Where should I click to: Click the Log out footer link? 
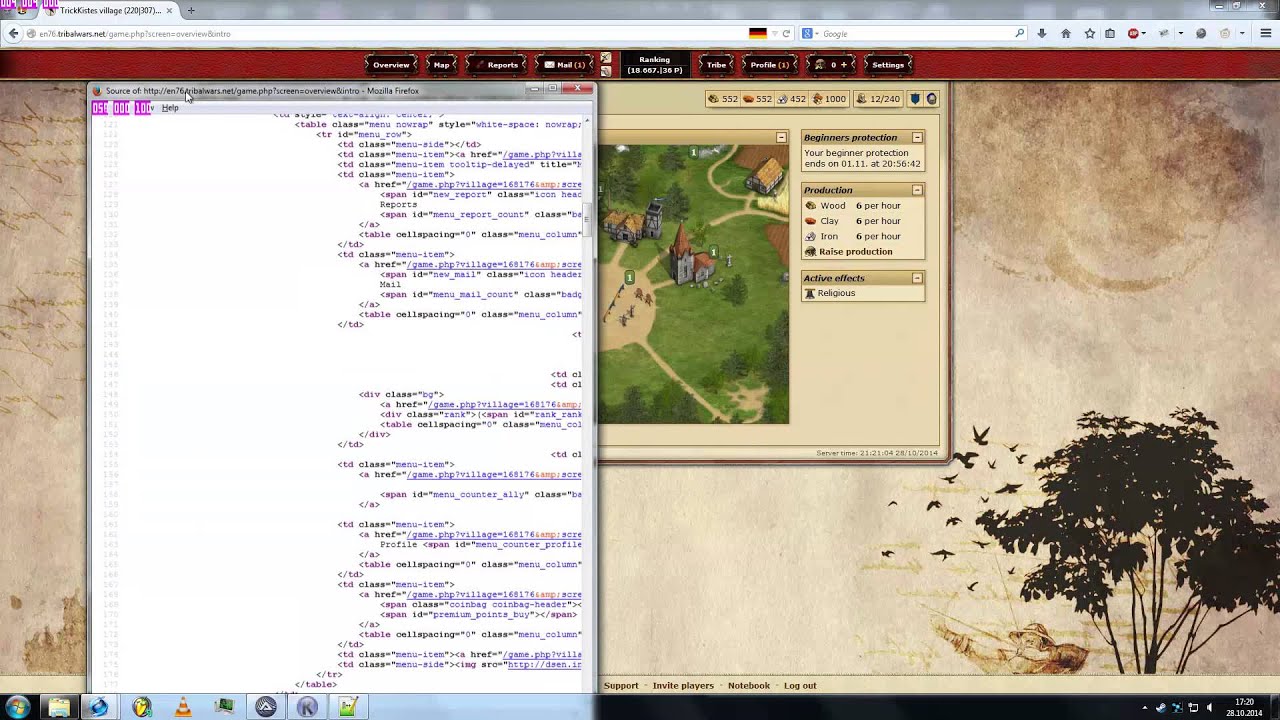(x=800, y=686)
